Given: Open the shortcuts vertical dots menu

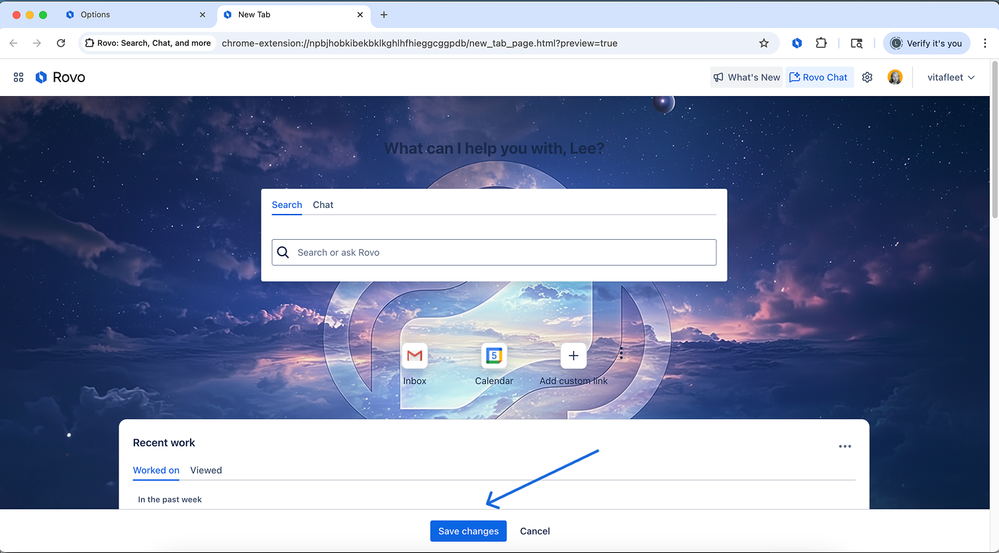Looking at the screenshot, I should 621,353.
